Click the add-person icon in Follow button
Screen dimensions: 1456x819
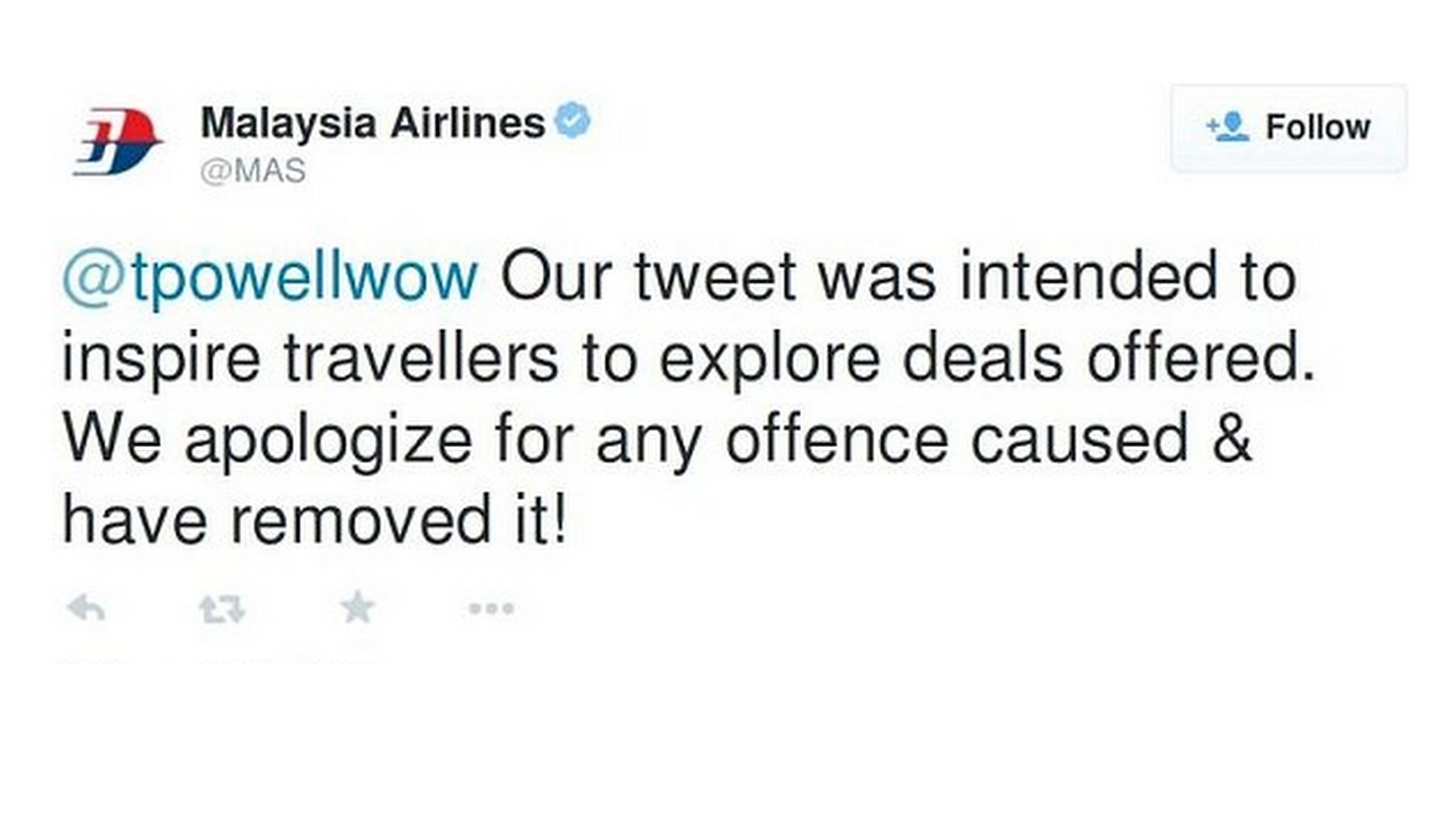[1228, 127]
